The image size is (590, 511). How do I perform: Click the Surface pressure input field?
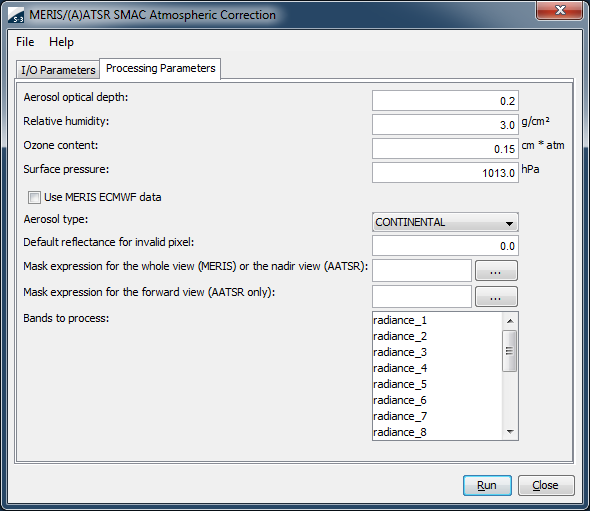pyautogui.click(x=445, y=173)
